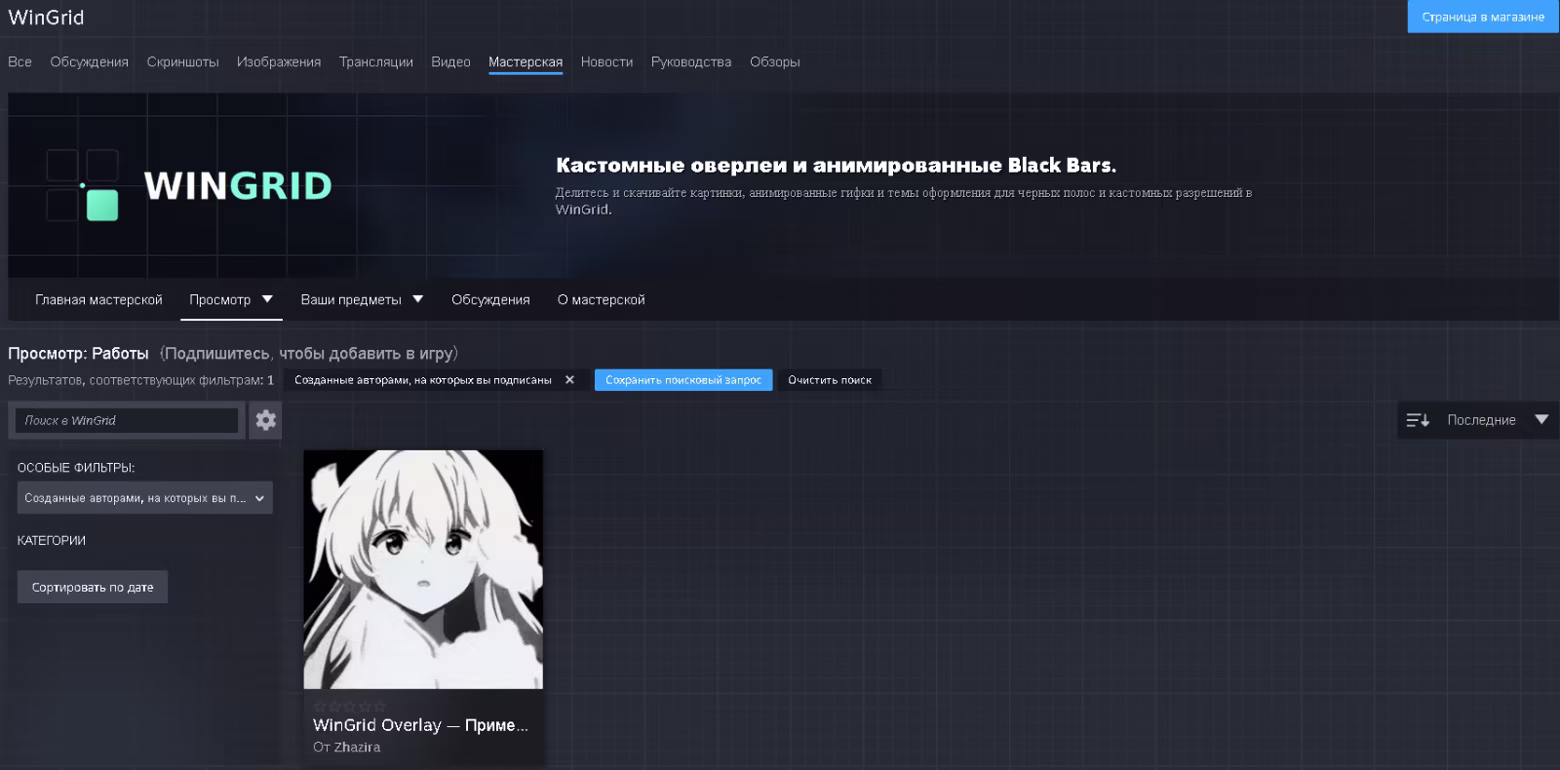Open the О мастерской section
The height and width of the screenshot is (770, 1560).
tap(601, 300)
